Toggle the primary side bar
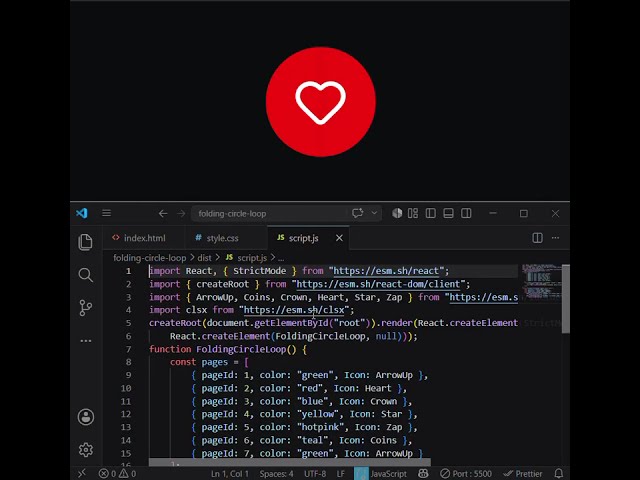The height and width of the screenshot is (480, 640). point(431,213)
